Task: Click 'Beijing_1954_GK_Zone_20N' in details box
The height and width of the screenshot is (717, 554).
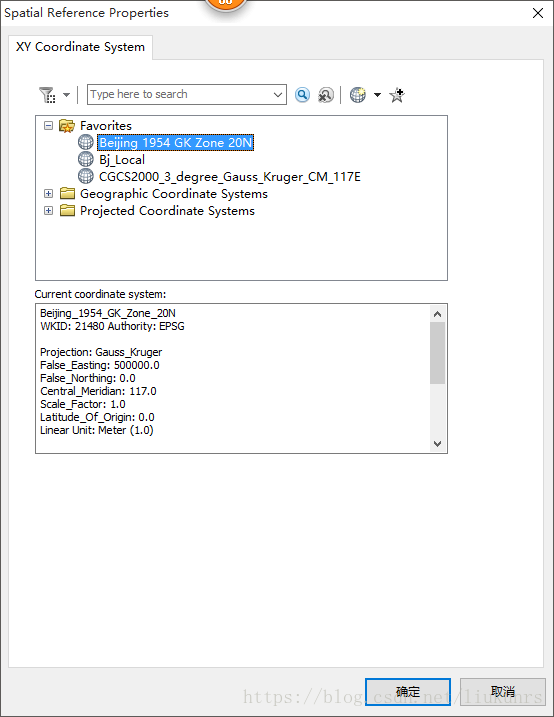Action: (108, 313)
